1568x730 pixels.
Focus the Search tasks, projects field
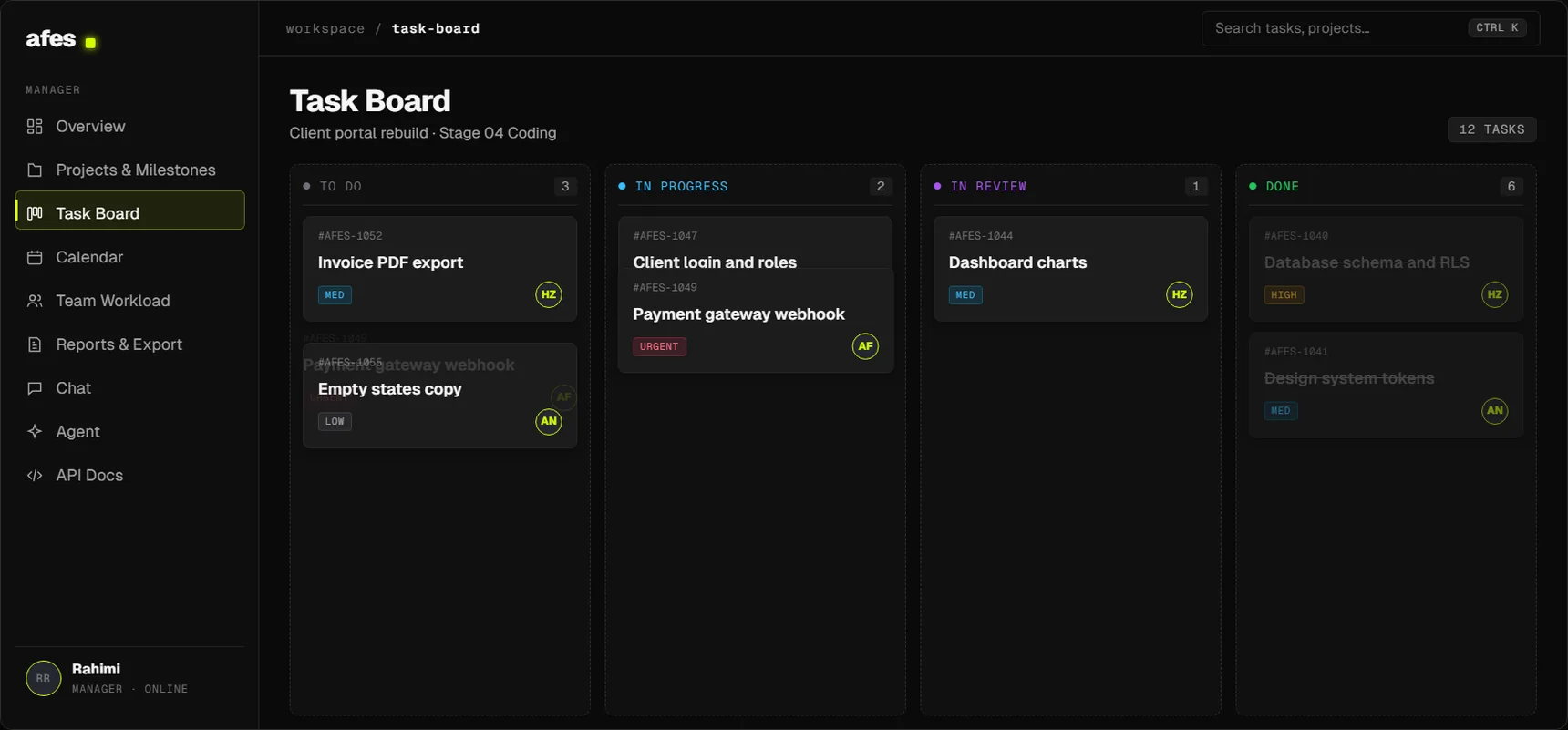point(1371,28)
